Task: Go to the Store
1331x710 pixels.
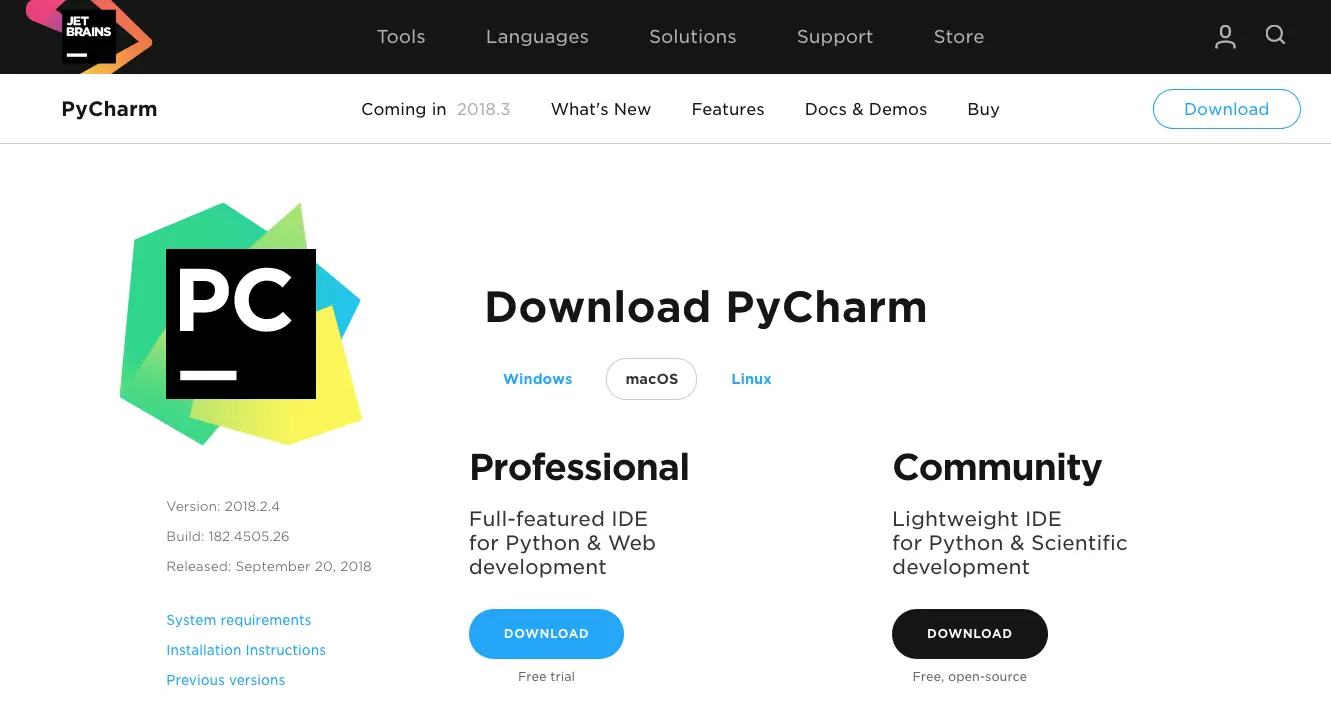Action: (x=959, y=37)
